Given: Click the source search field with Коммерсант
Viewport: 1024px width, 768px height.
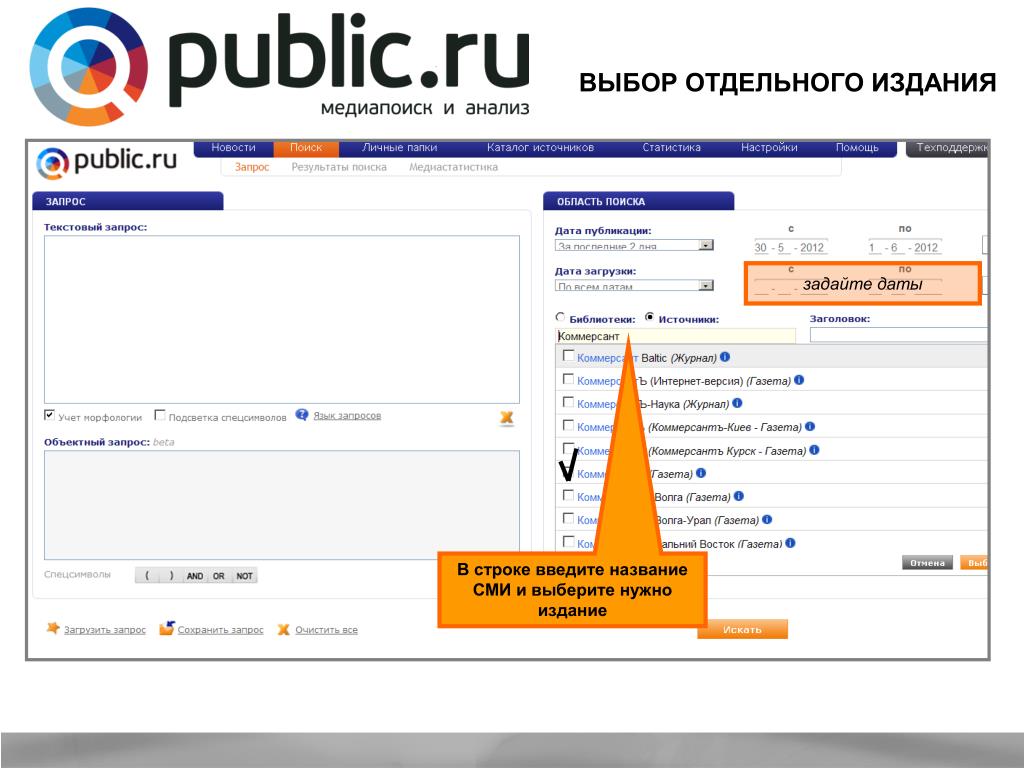Looking at the screenshot, I should tap(675, 336).
